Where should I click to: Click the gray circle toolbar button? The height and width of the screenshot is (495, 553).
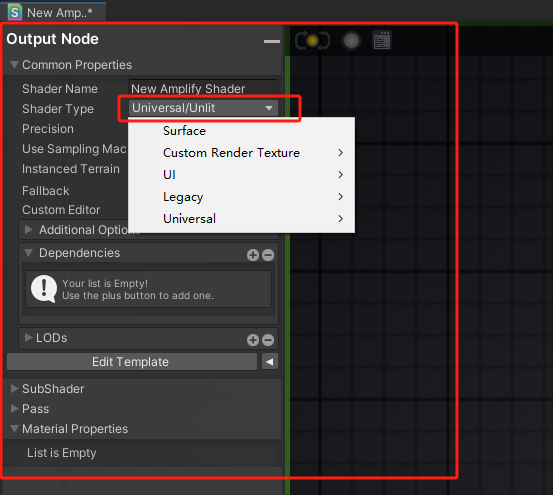[351, 41]
